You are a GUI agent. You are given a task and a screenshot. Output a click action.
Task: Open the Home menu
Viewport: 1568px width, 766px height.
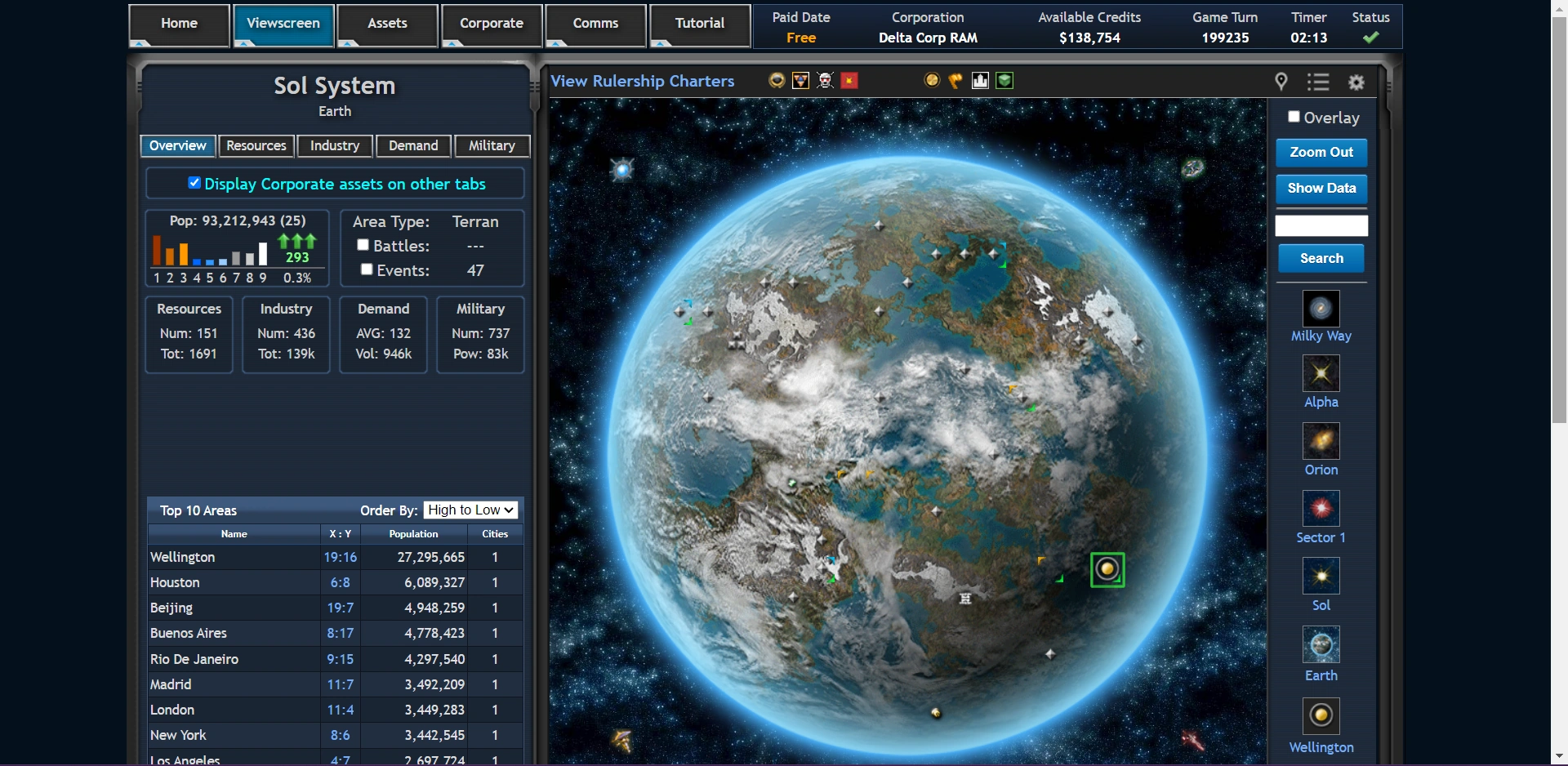coord(179,24)
